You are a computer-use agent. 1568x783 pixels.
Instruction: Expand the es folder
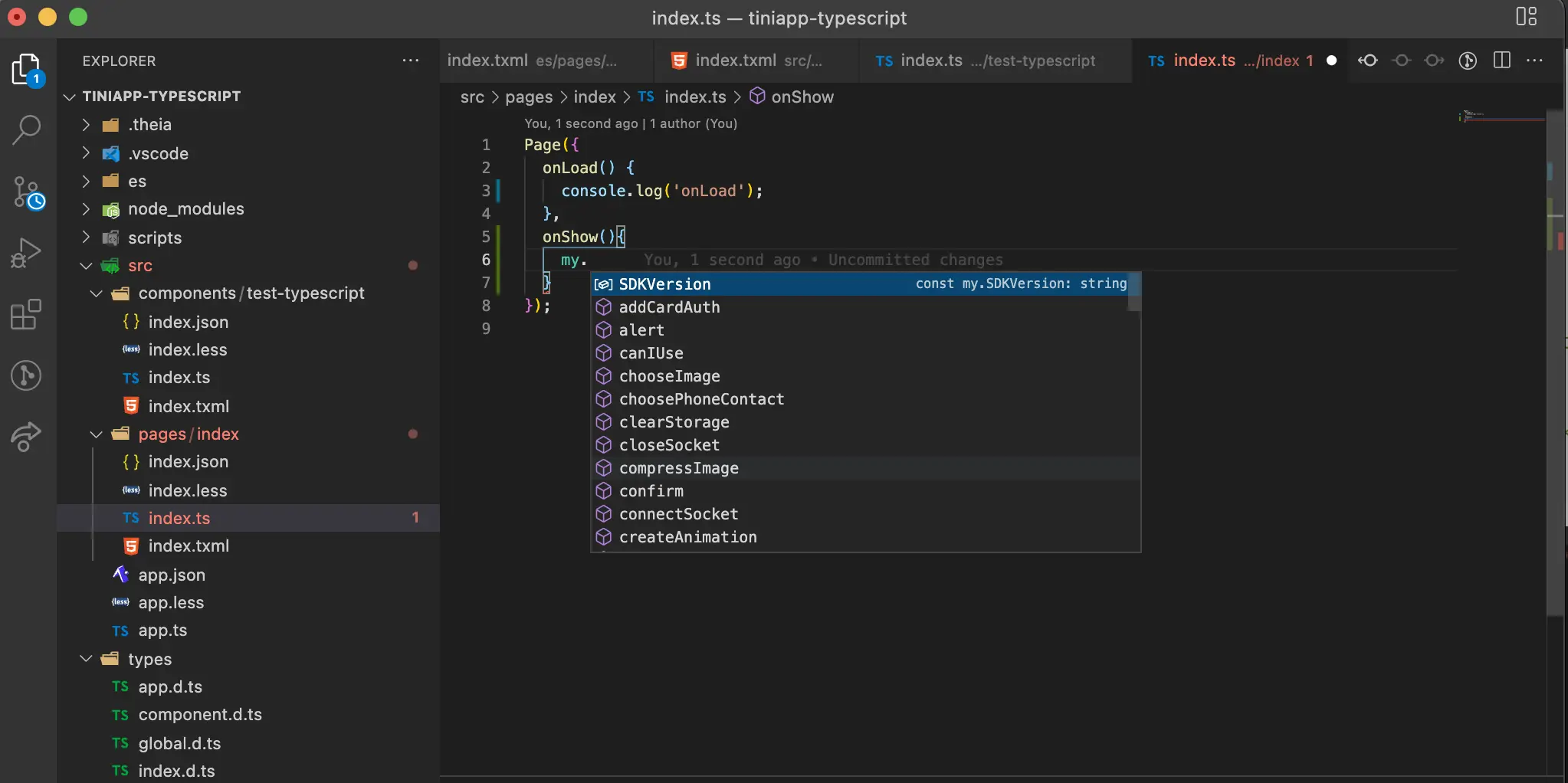click(x=86, y=181)
